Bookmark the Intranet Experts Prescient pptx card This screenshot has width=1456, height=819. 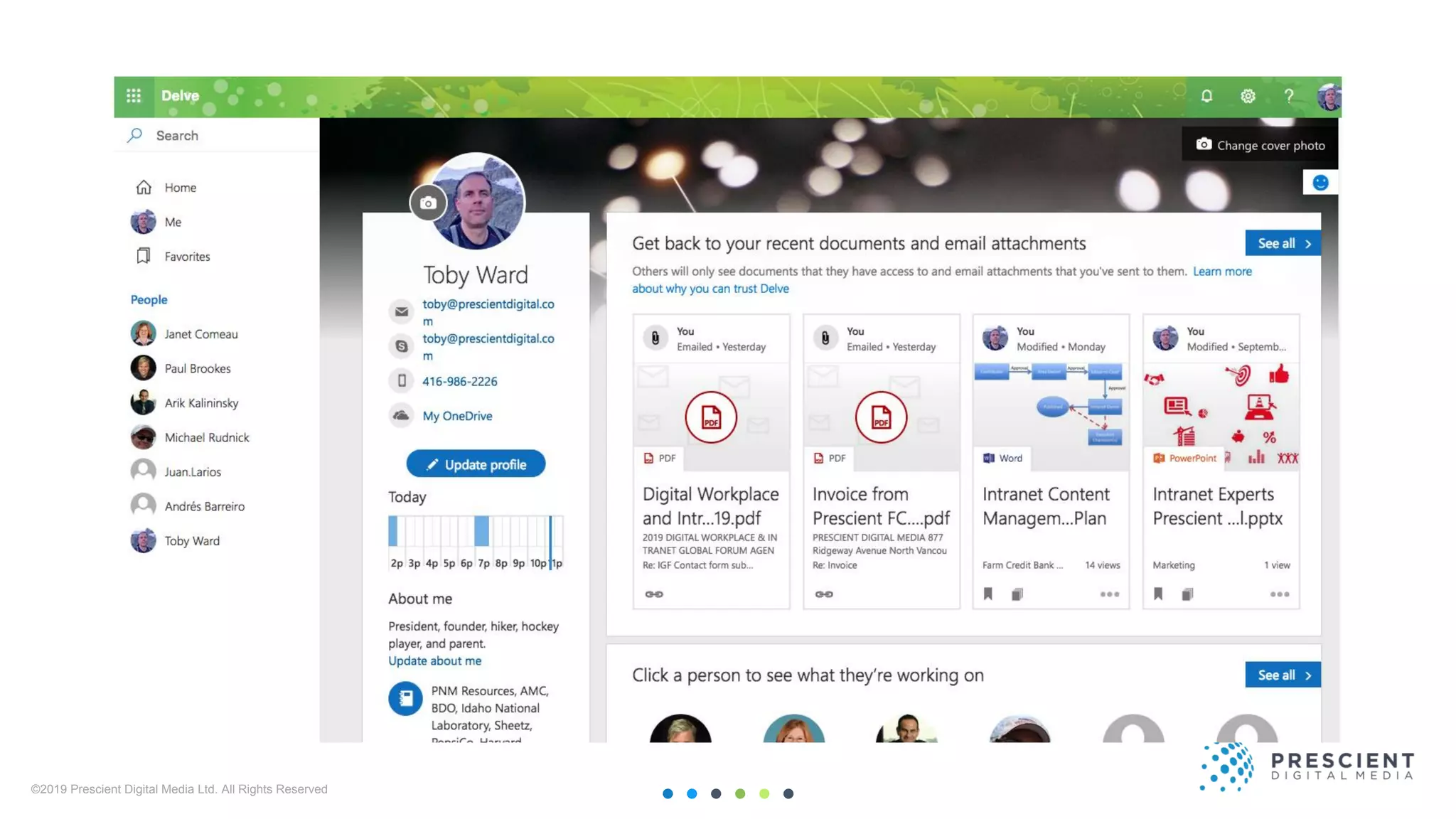coord(1158,594)
